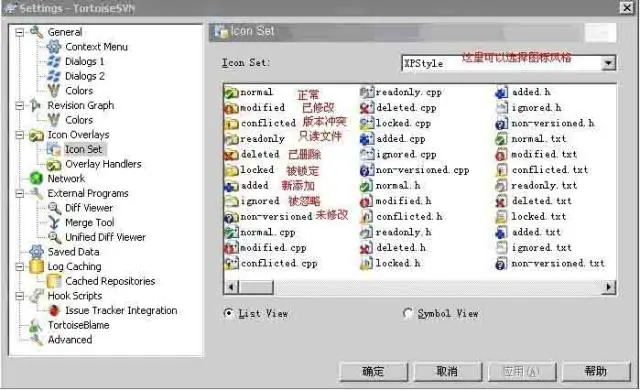Select the readonly.cpp list entry

[401, 93]
